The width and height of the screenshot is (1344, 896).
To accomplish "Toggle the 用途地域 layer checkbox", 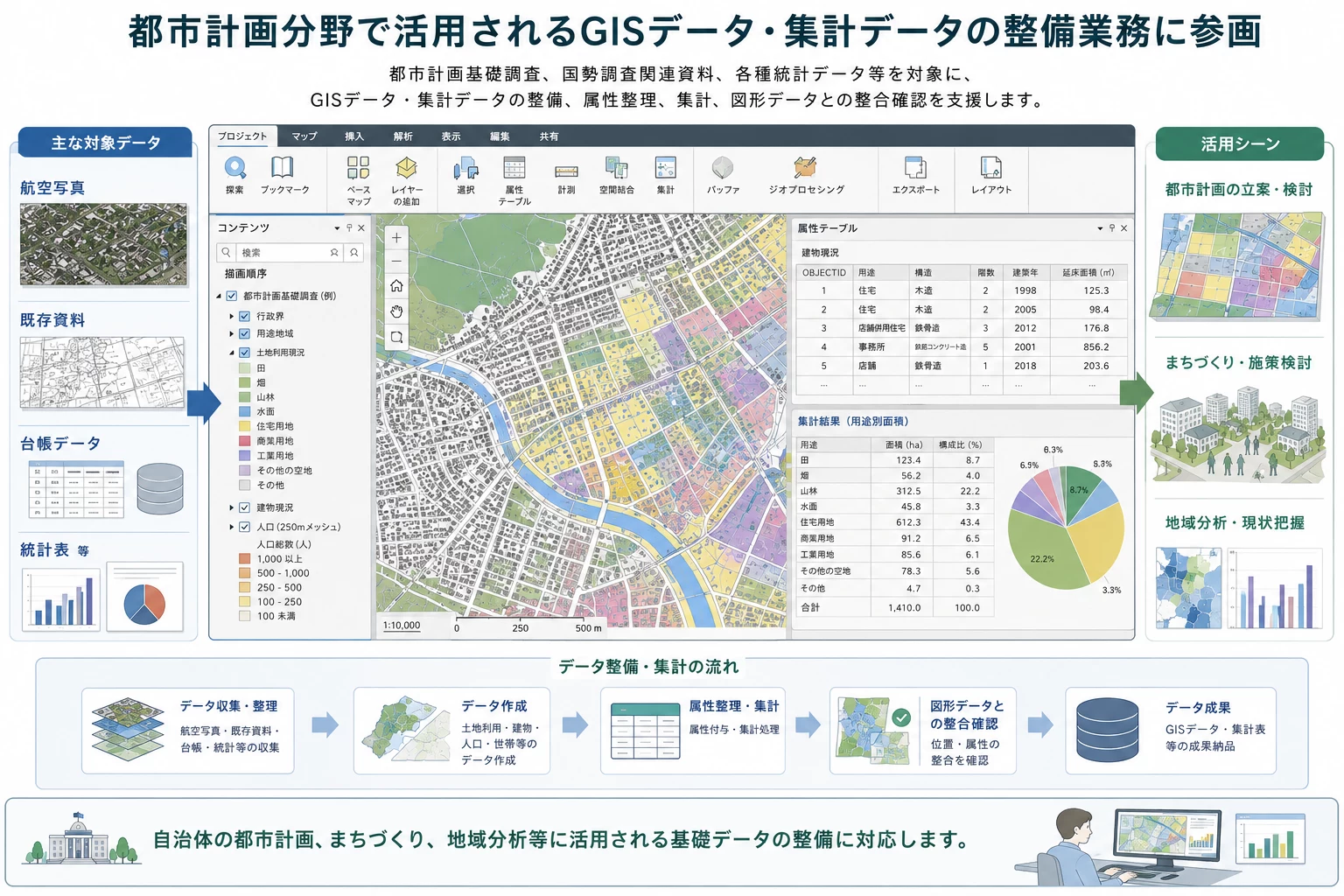I will (245, 333).
